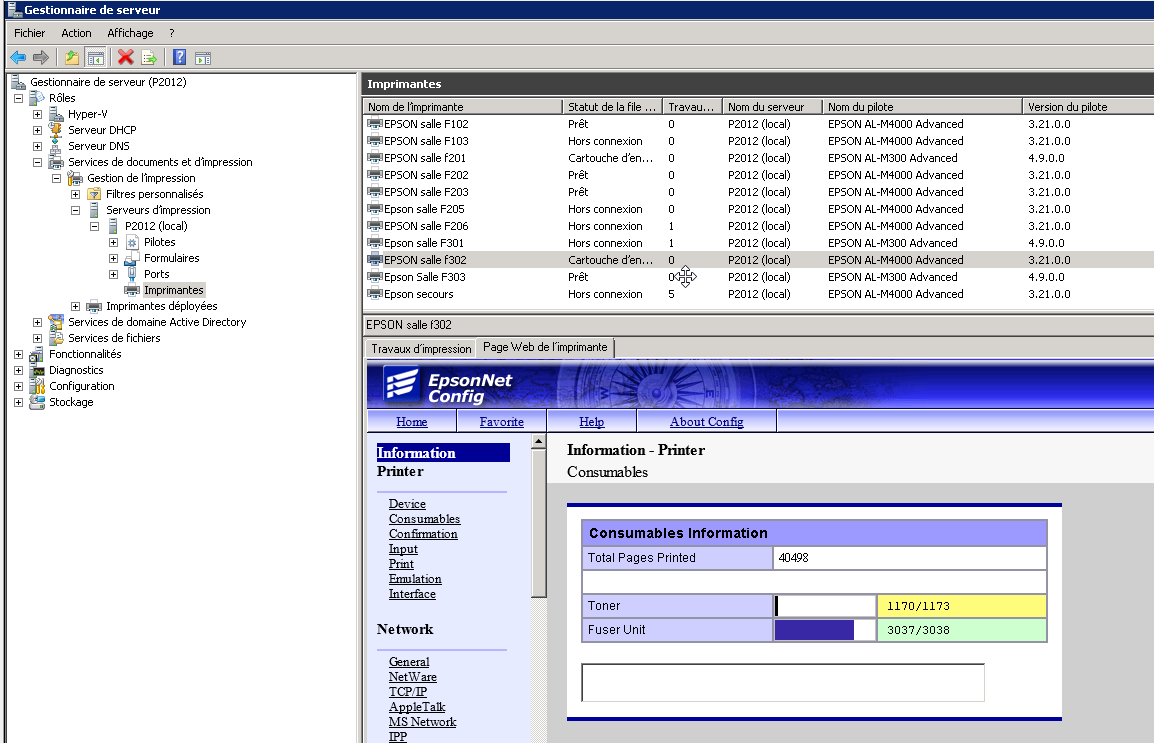The image size is (1154, 743).
Task: Click the Up one level folder icon
Action: 72,58
